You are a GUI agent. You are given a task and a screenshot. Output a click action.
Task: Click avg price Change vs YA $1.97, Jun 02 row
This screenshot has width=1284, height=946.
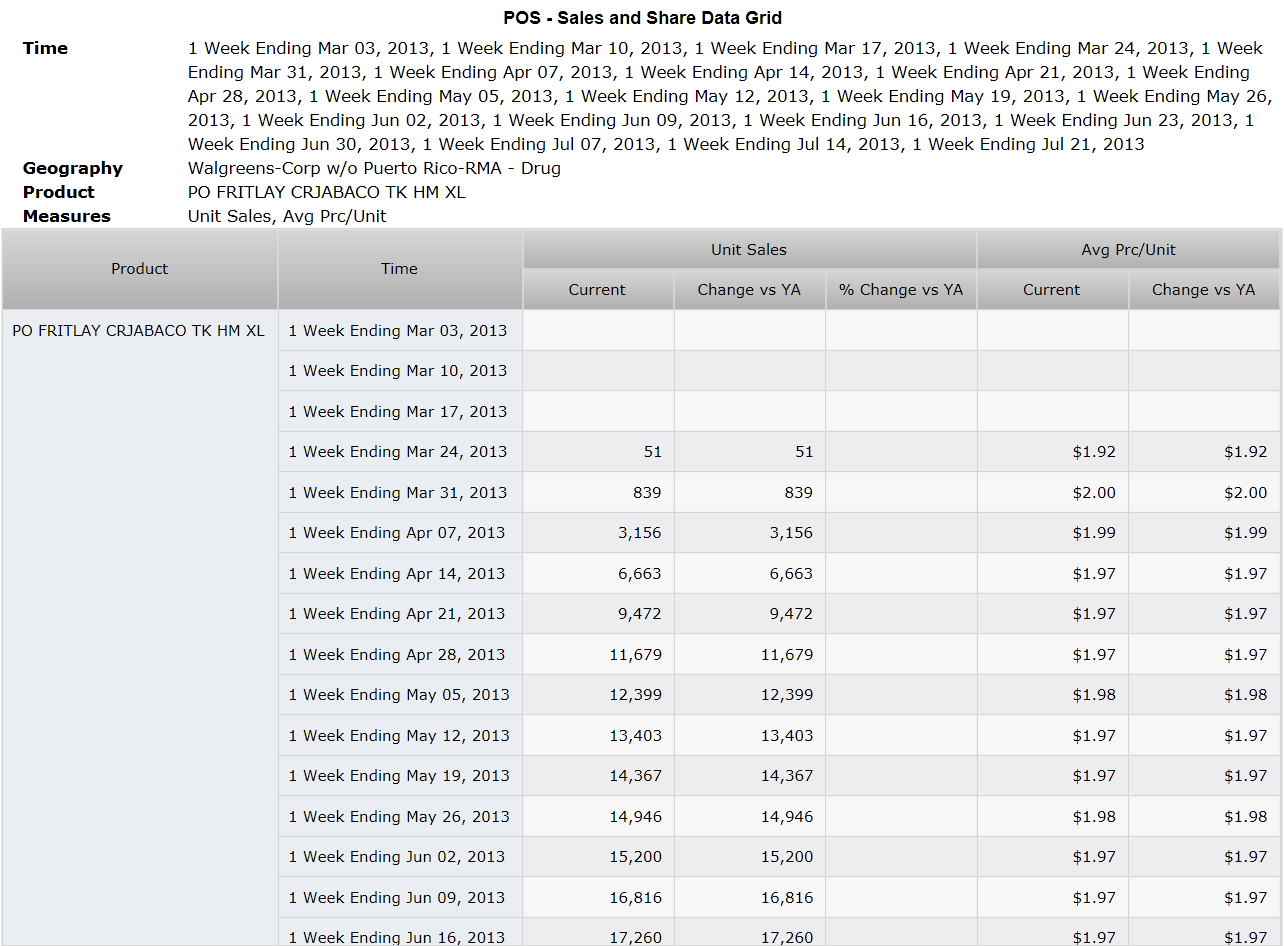tap(1204, 857)
